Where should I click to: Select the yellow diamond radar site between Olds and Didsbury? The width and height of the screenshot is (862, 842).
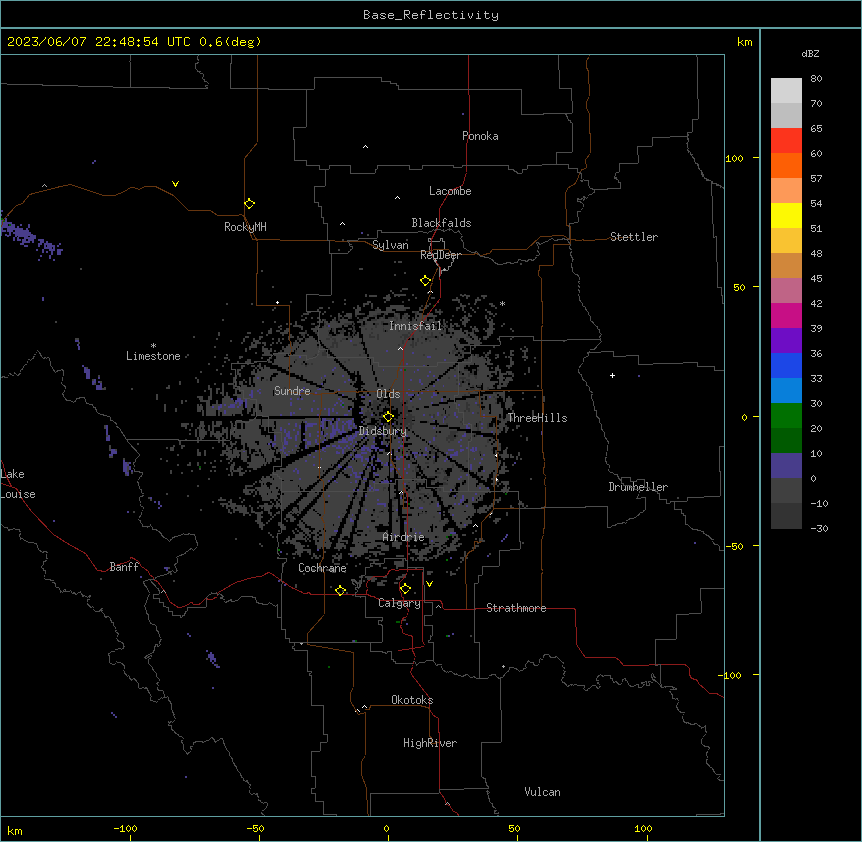[x=388, y=417]
